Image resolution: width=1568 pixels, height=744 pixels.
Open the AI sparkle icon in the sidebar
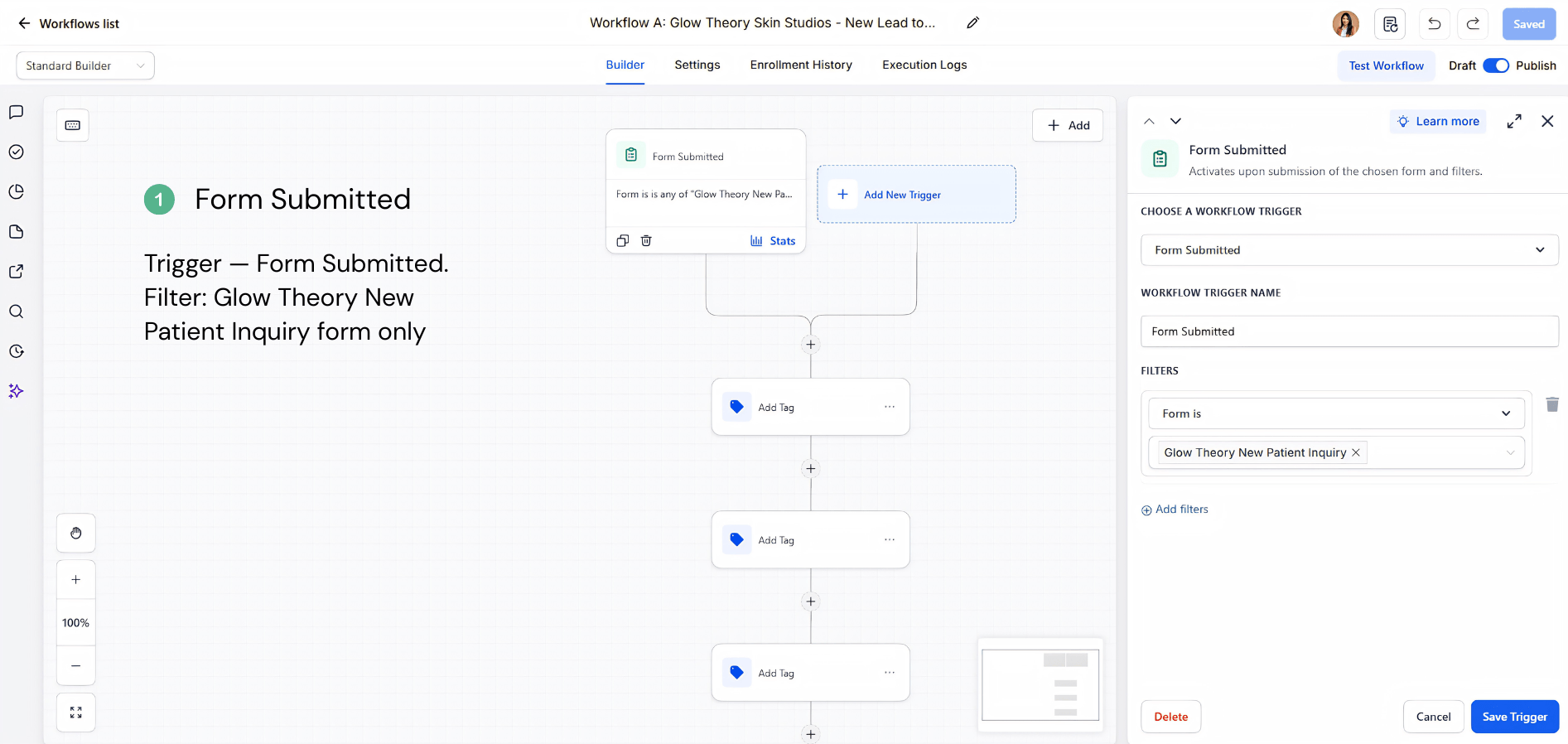[16, 391]
